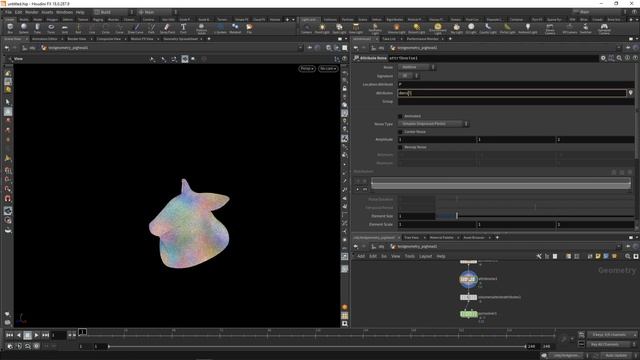Select the Platonic Solids shelf tool
This screenshot has width=640, height=360.
pos(201,28)
